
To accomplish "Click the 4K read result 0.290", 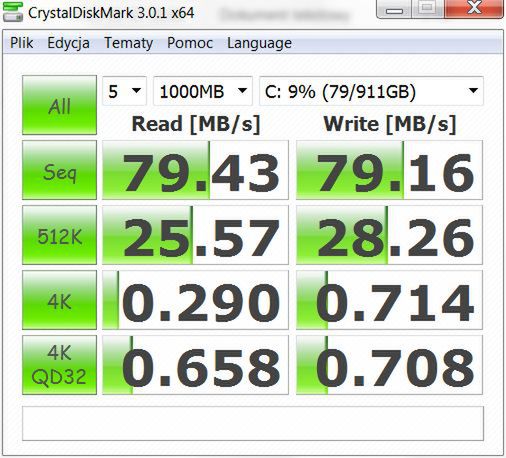I will [195, 300].
